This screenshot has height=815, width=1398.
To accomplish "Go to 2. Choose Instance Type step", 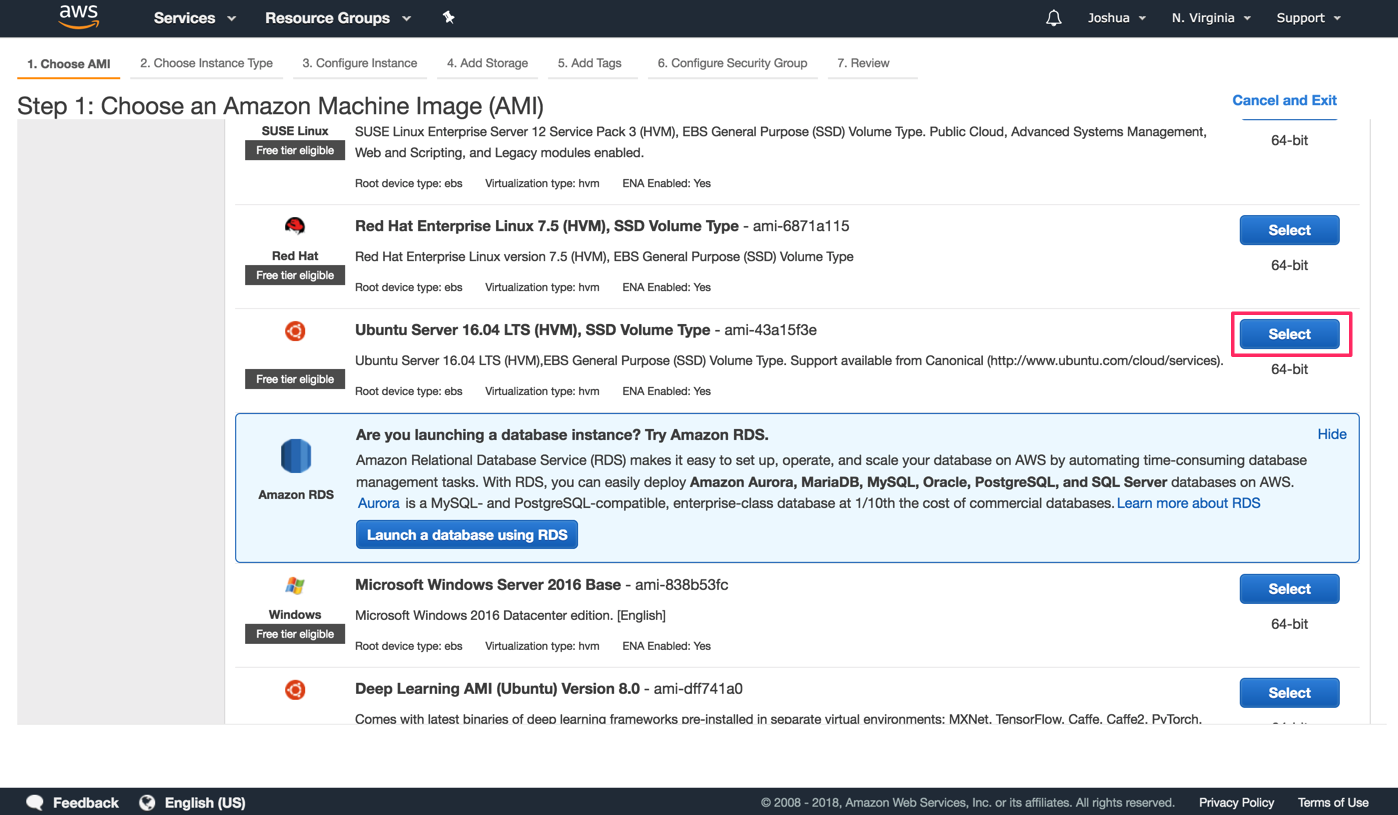I will pyautogui.click(x=206, y=63).
